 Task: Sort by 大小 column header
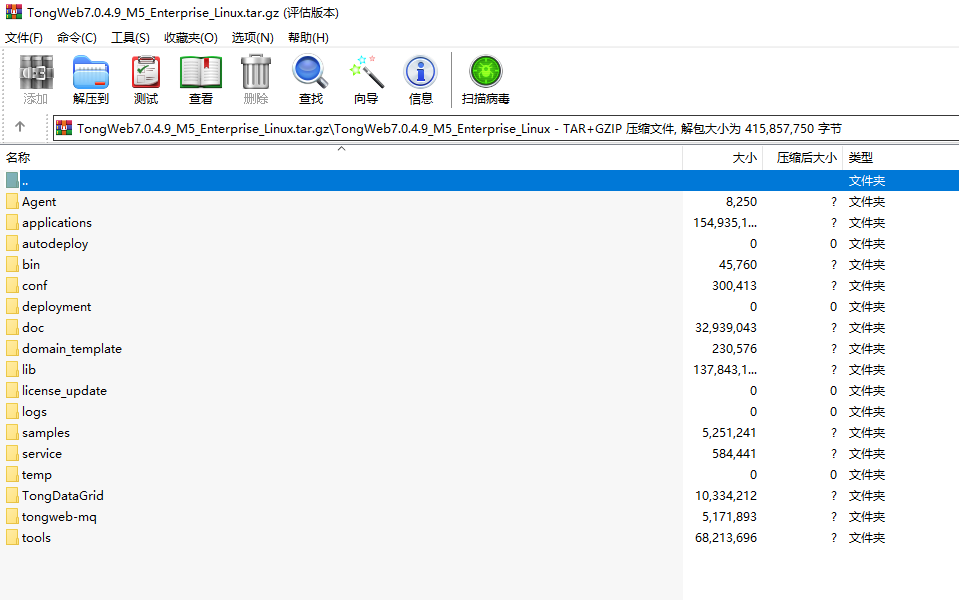[x=722, y=158]
